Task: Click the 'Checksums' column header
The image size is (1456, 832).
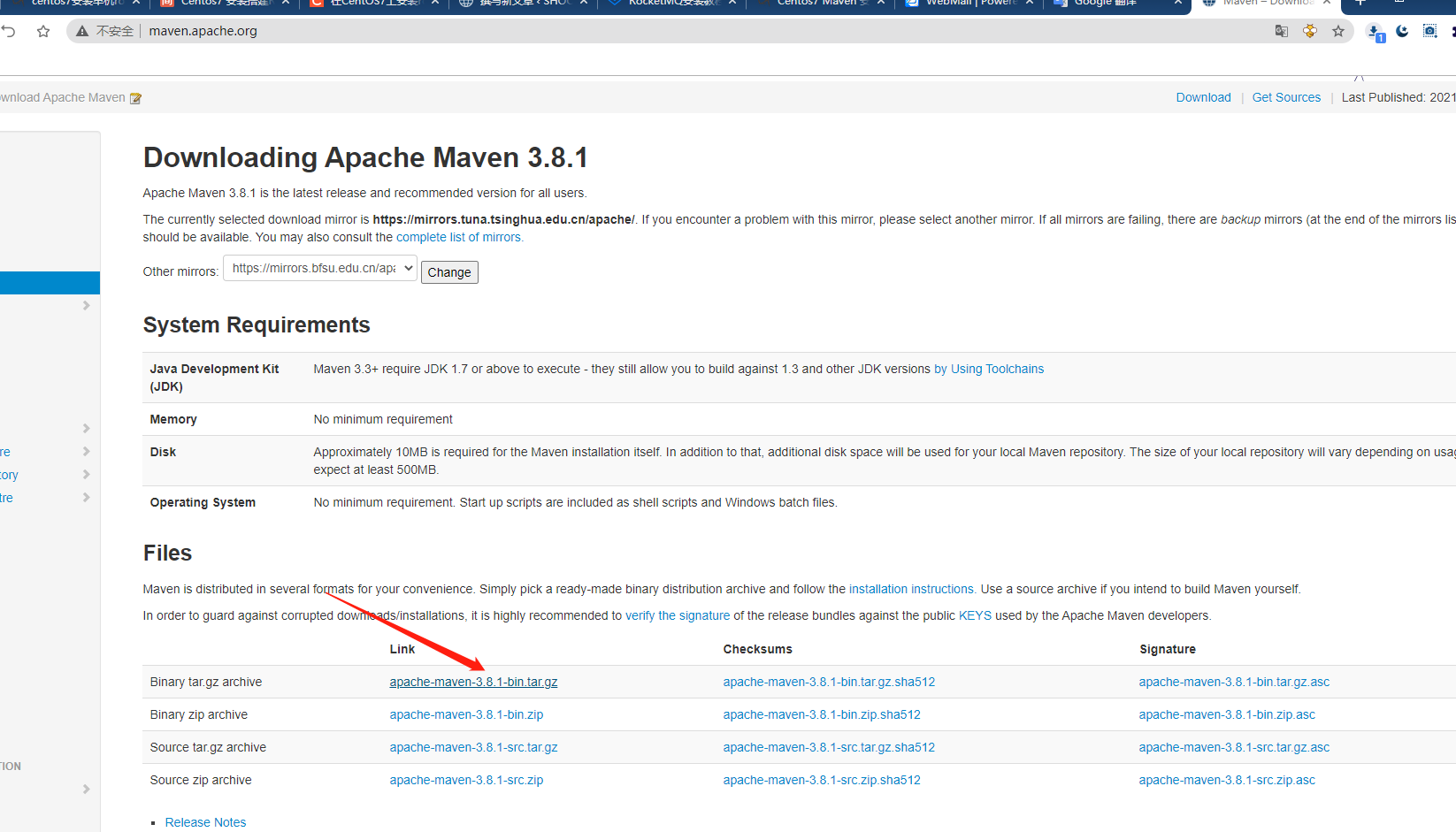Action: (757, 649)
